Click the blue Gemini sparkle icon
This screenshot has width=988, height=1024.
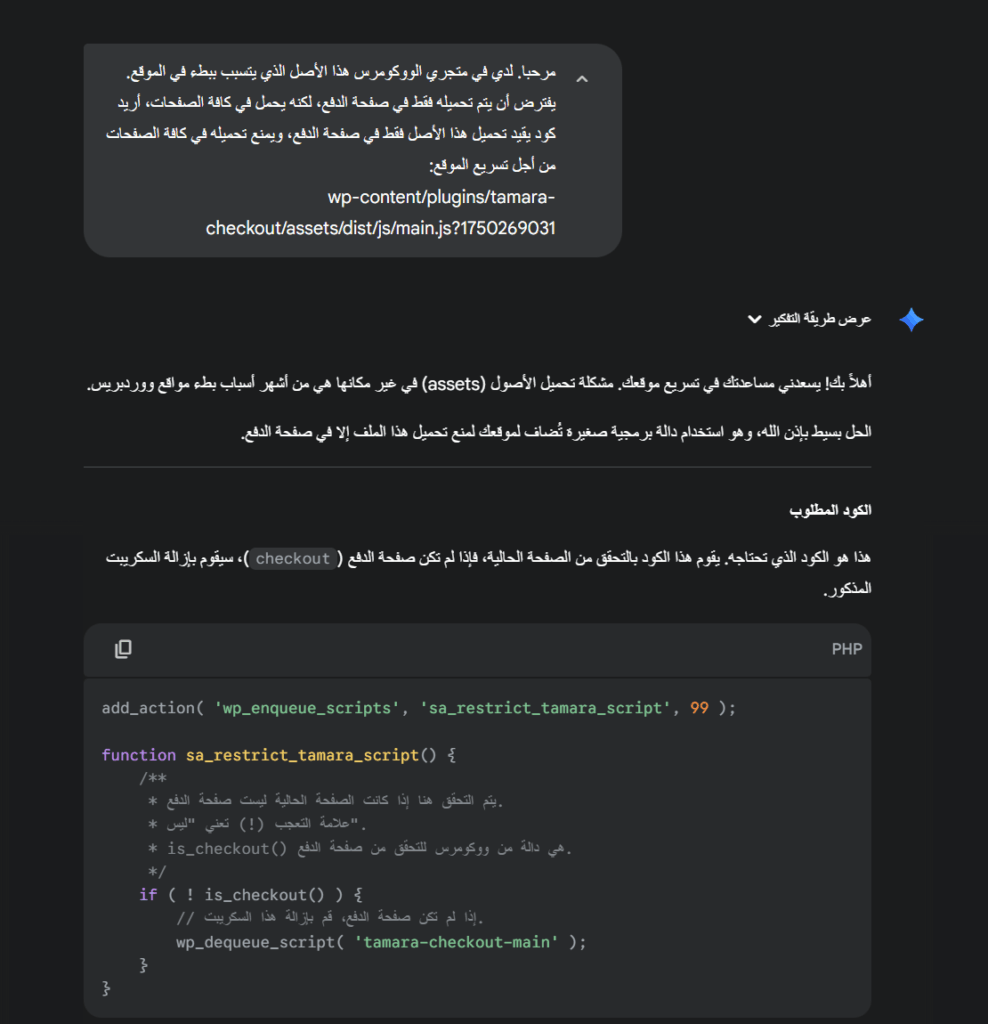point(911,320)
